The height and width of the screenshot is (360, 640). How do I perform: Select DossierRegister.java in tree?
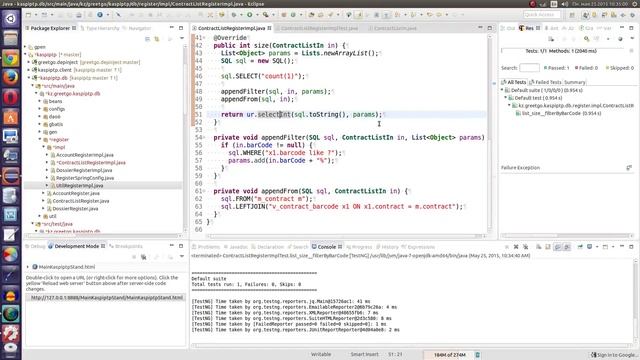75,209
